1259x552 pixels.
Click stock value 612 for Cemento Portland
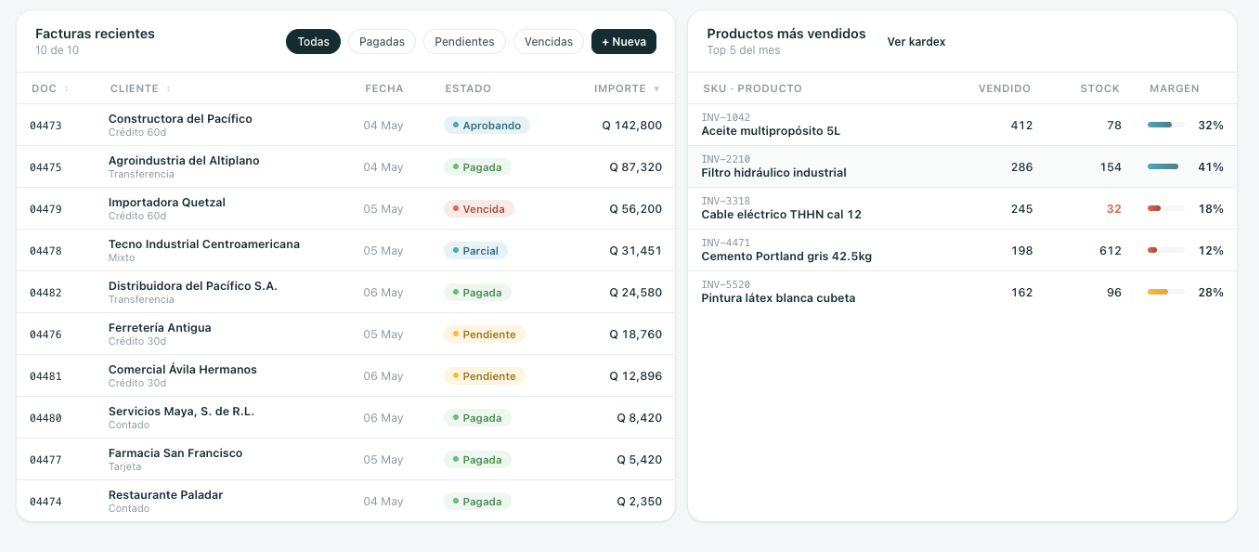[1110, 251]
